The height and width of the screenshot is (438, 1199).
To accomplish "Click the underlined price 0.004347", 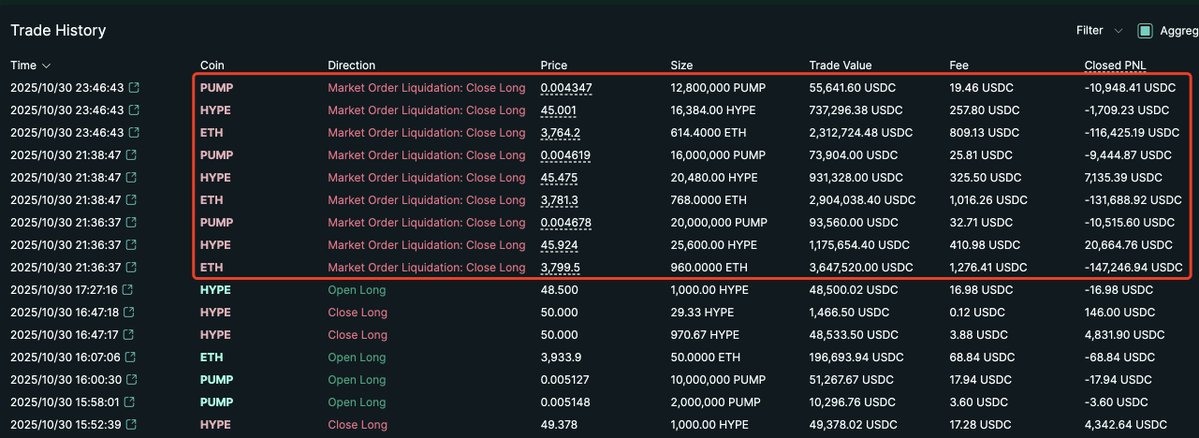I will click(566, 88).
